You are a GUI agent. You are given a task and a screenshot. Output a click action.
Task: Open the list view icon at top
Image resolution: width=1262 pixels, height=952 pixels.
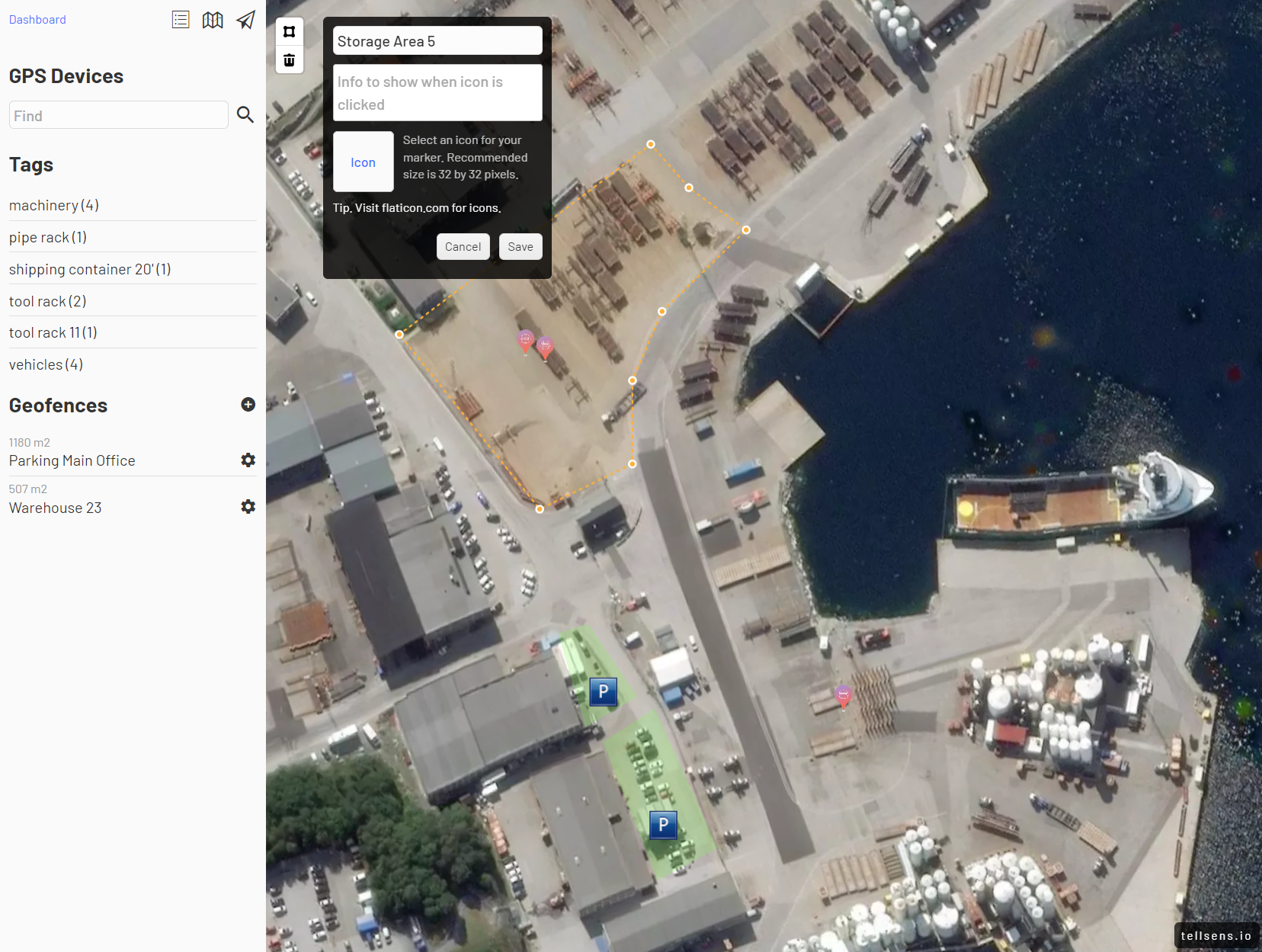181,19
